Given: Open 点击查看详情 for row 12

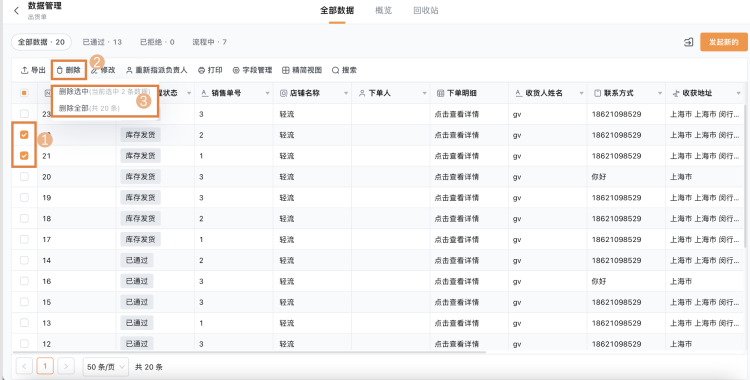Looking at the screenshot, I should [456, 344].
